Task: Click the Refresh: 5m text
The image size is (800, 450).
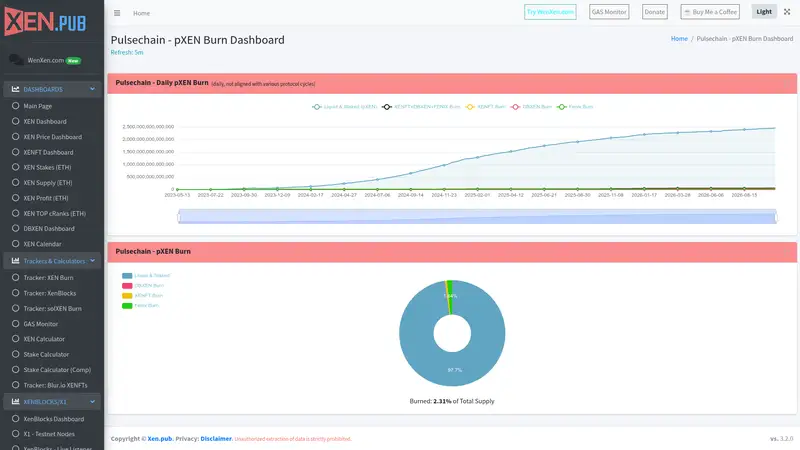Action: click(127, 52)
